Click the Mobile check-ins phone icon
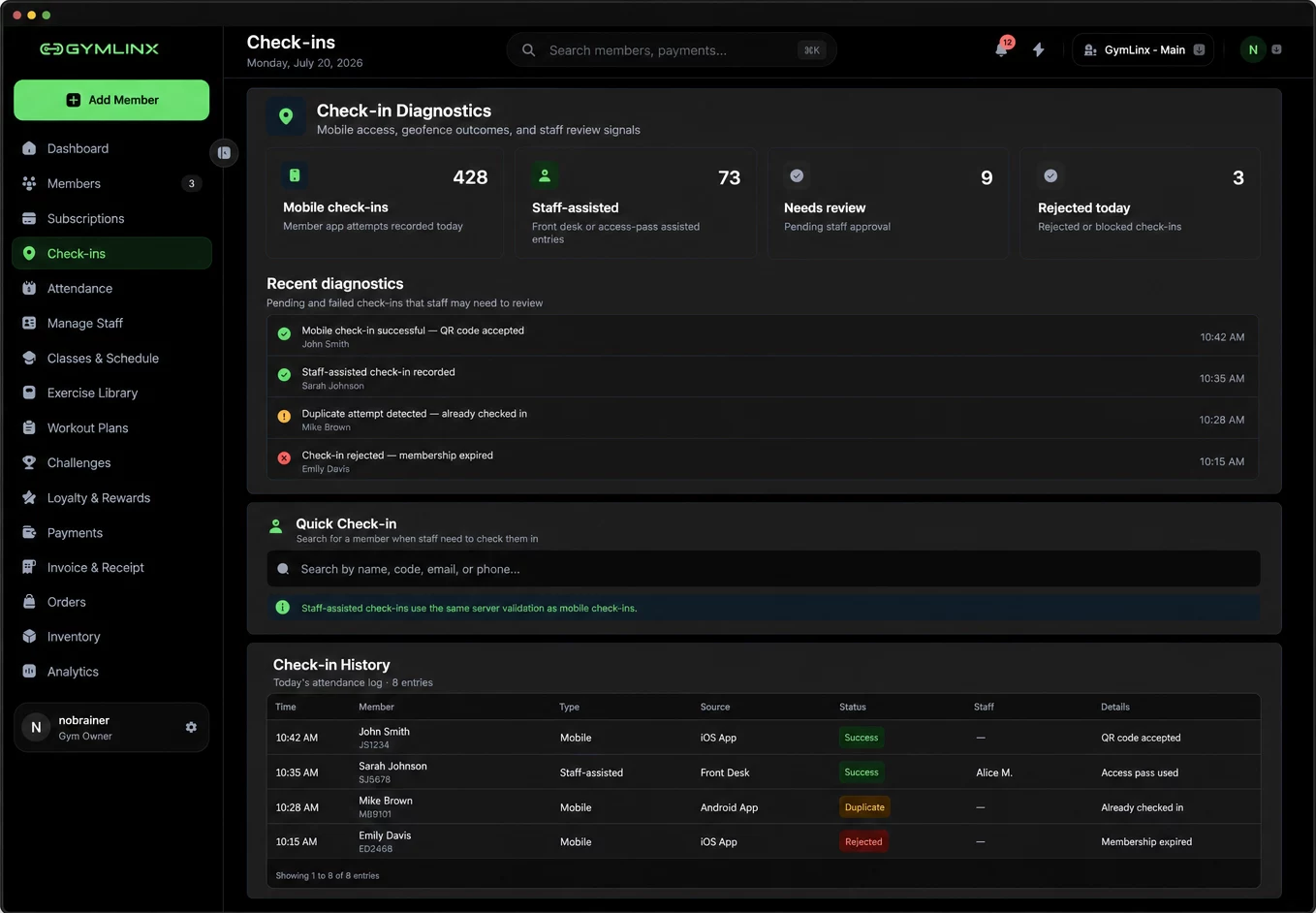Screen dimensions: 1316x913 [x=295, y=175]
